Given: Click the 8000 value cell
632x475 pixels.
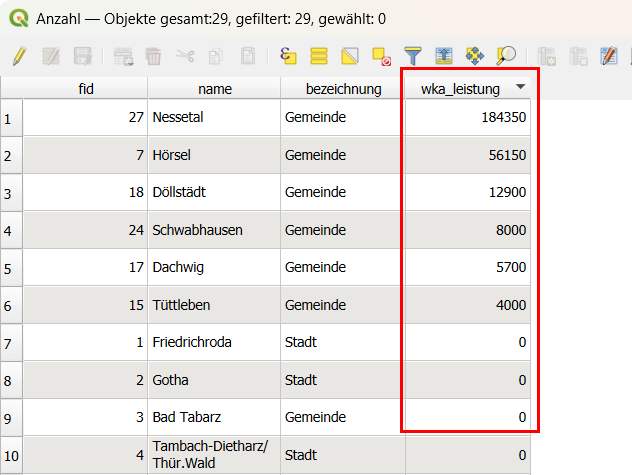Looking at the screenshot, I should [x=468, y=230].
